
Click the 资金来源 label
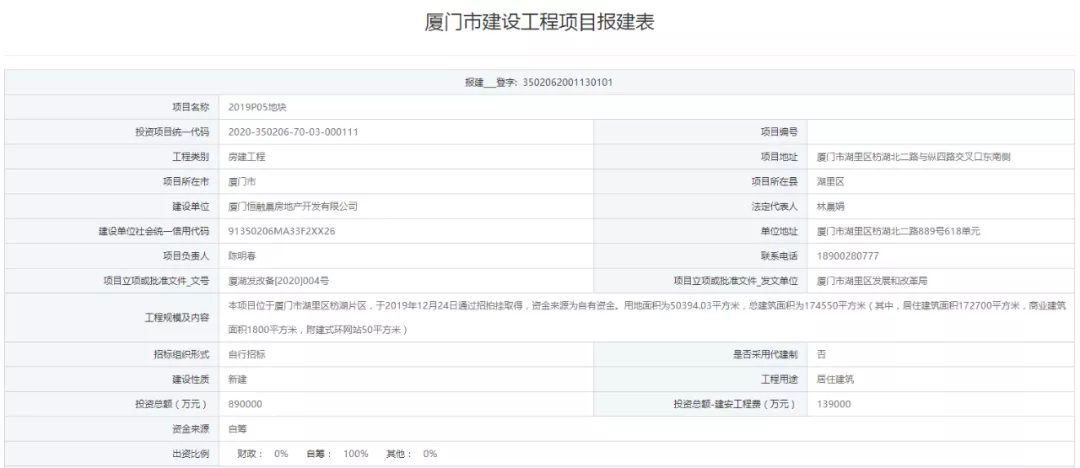tap(190, 429)
